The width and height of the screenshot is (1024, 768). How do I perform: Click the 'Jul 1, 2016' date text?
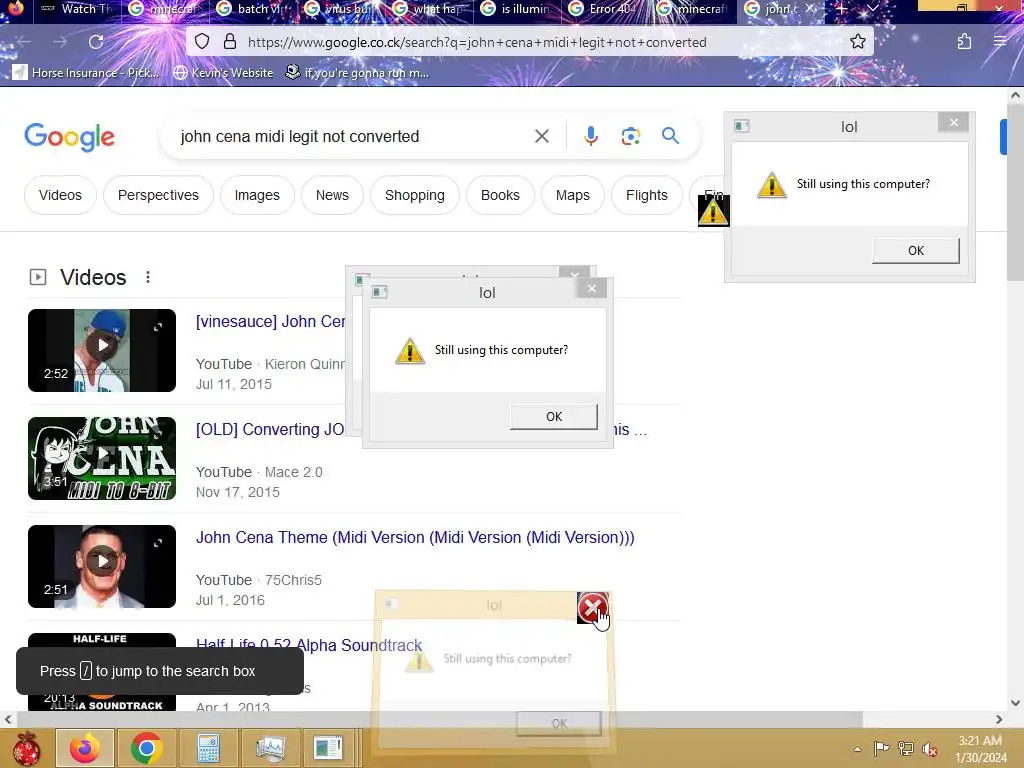point(231,600)
